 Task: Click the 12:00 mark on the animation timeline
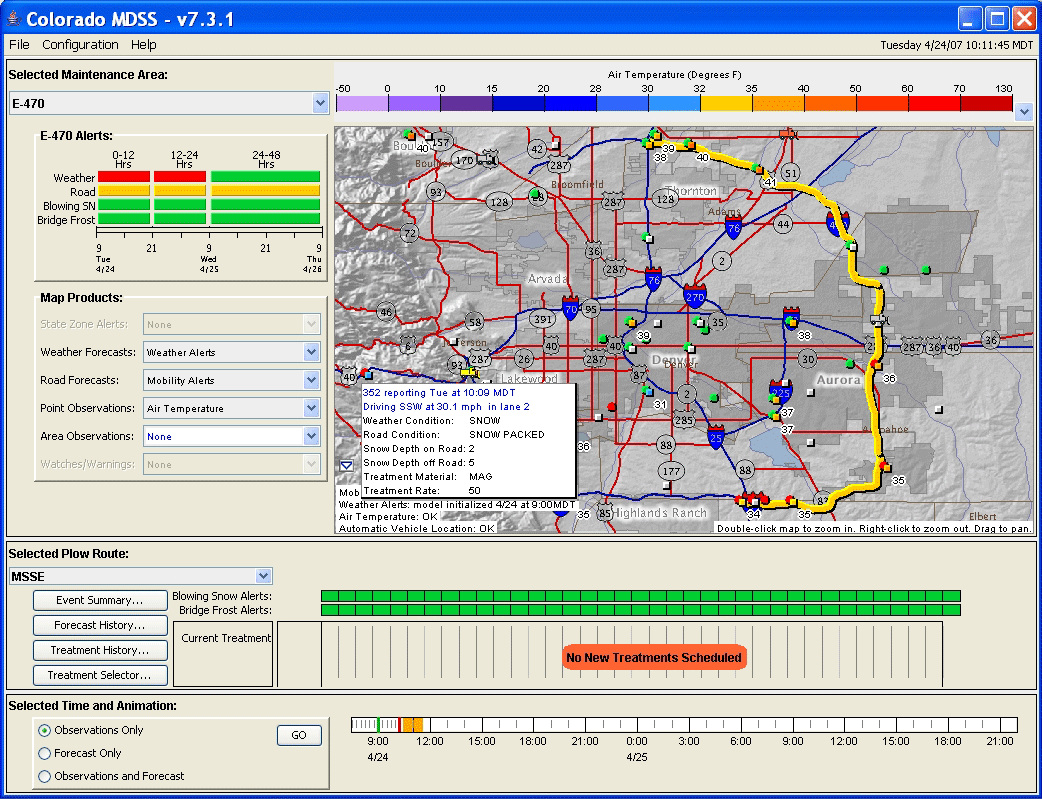pos(430,725)
